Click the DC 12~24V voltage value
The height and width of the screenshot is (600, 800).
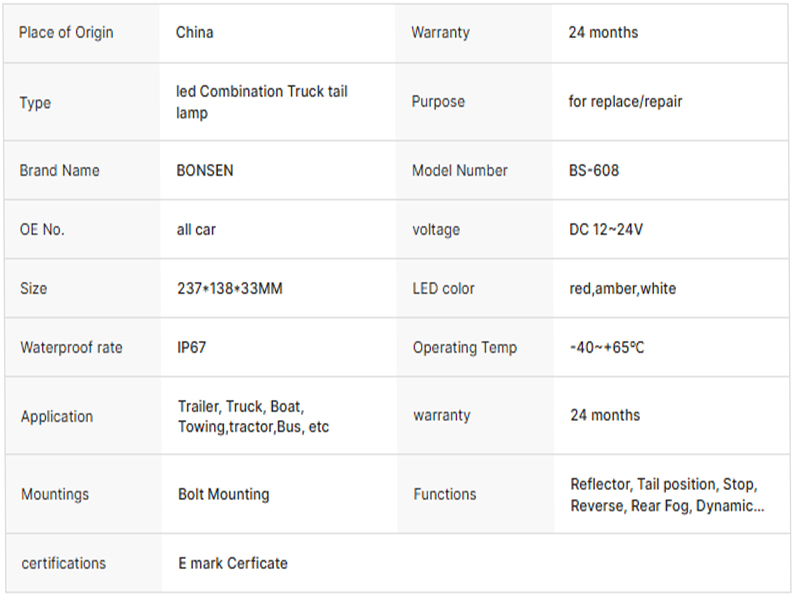606,230
